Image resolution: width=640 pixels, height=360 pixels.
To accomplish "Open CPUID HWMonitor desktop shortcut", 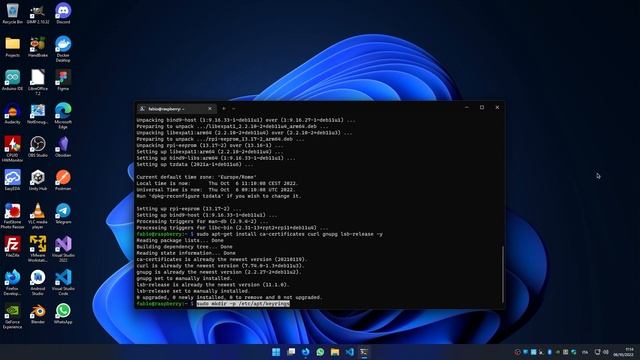I will tap(12, 149).
